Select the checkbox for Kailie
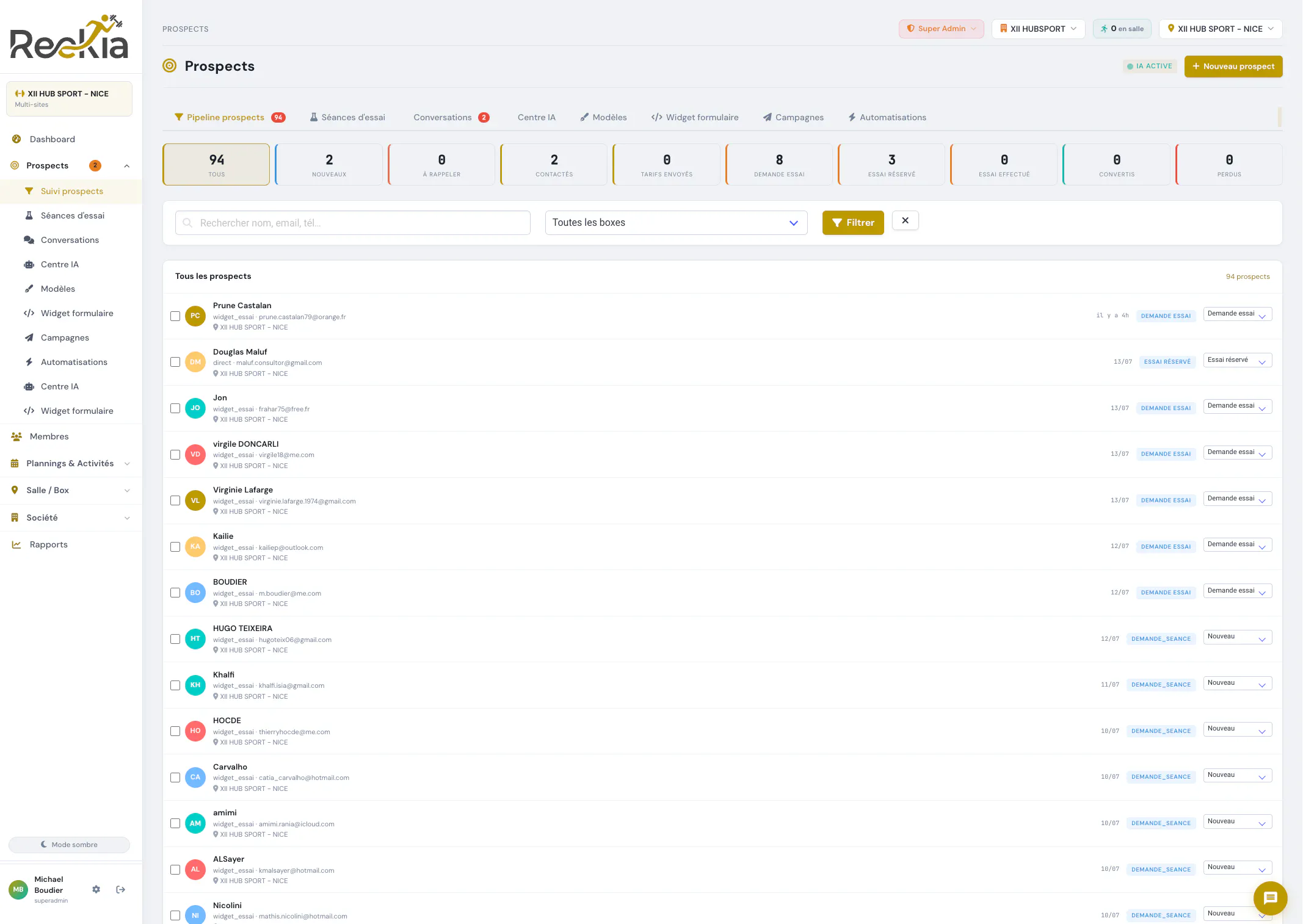 (175, 547)
